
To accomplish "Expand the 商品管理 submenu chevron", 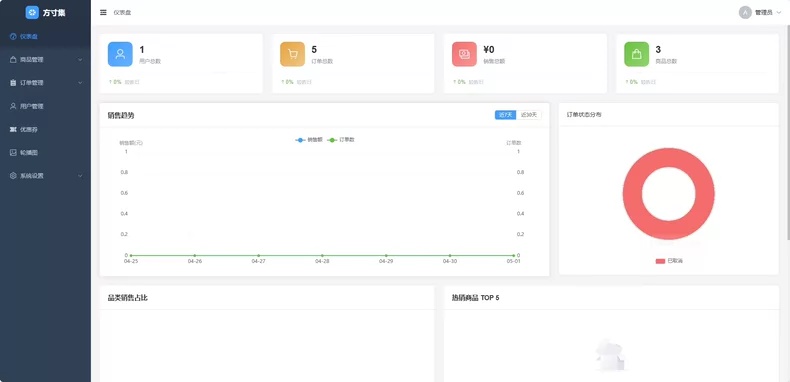I will (x=80, y=59).
